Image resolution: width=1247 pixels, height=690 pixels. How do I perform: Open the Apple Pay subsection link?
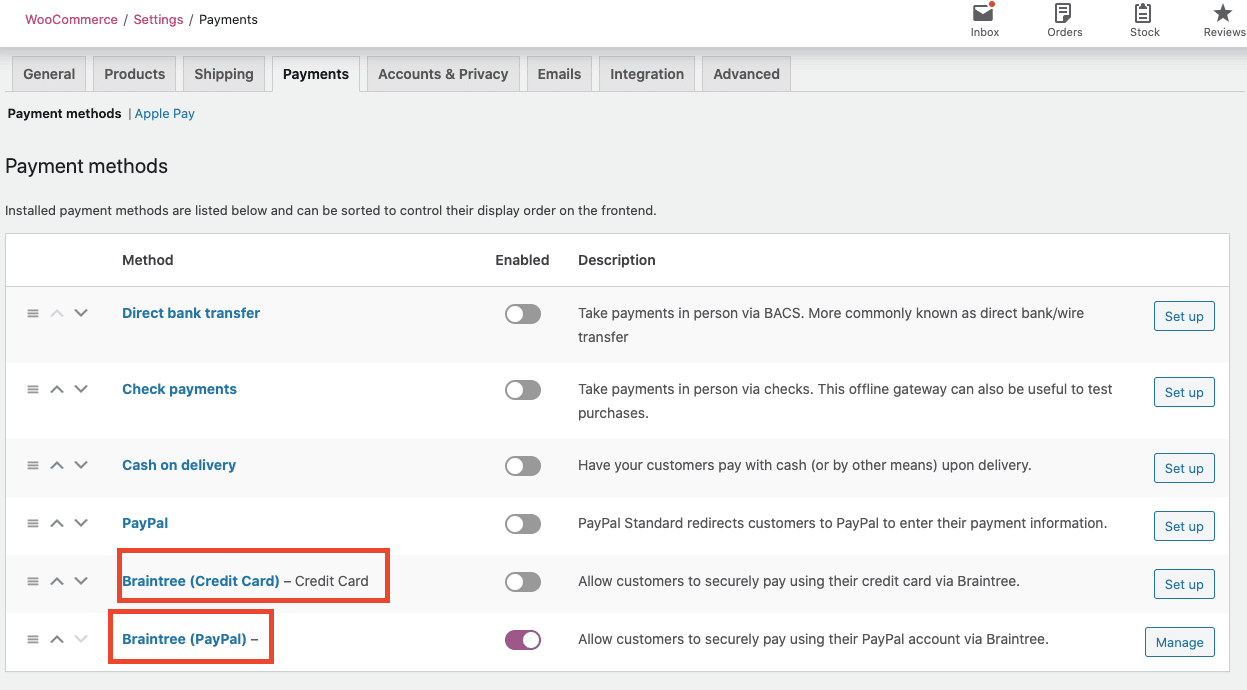coord(165,114)
